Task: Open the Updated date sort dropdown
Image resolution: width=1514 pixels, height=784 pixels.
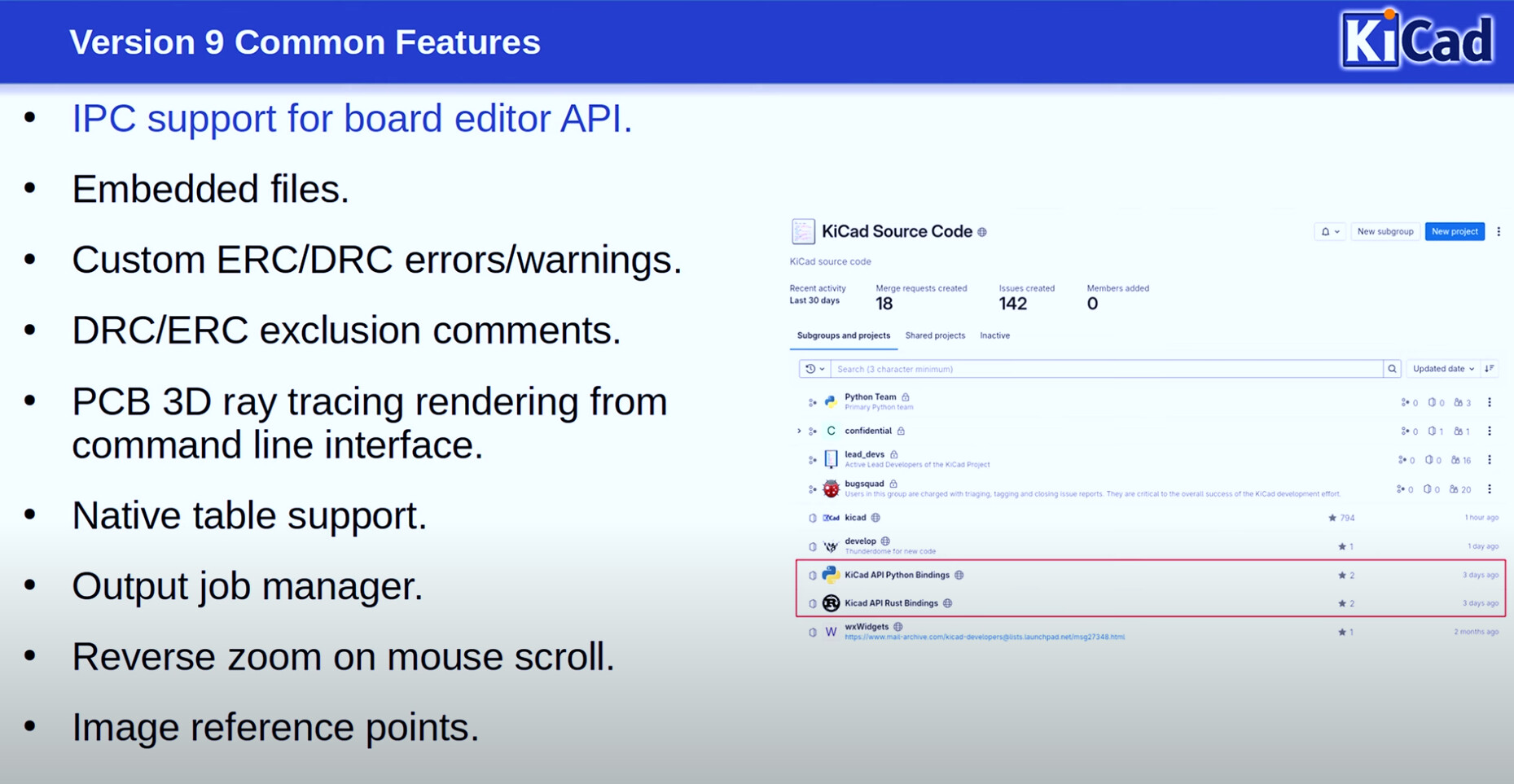Action: pyautogui.click(x=1443, y=369)
